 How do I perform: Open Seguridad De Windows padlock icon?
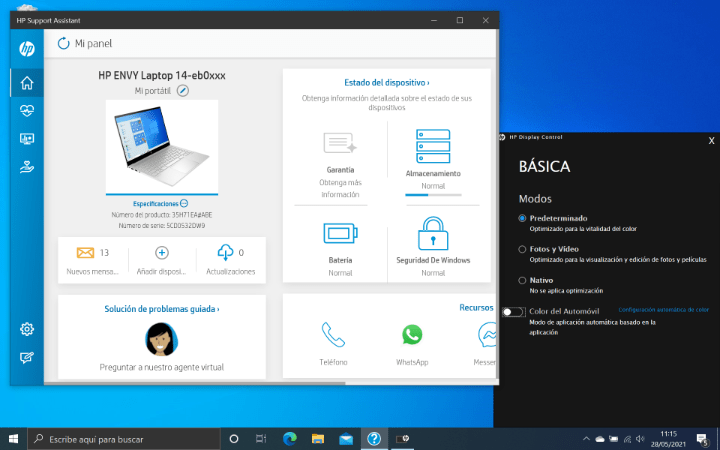(x=433, y=233)
